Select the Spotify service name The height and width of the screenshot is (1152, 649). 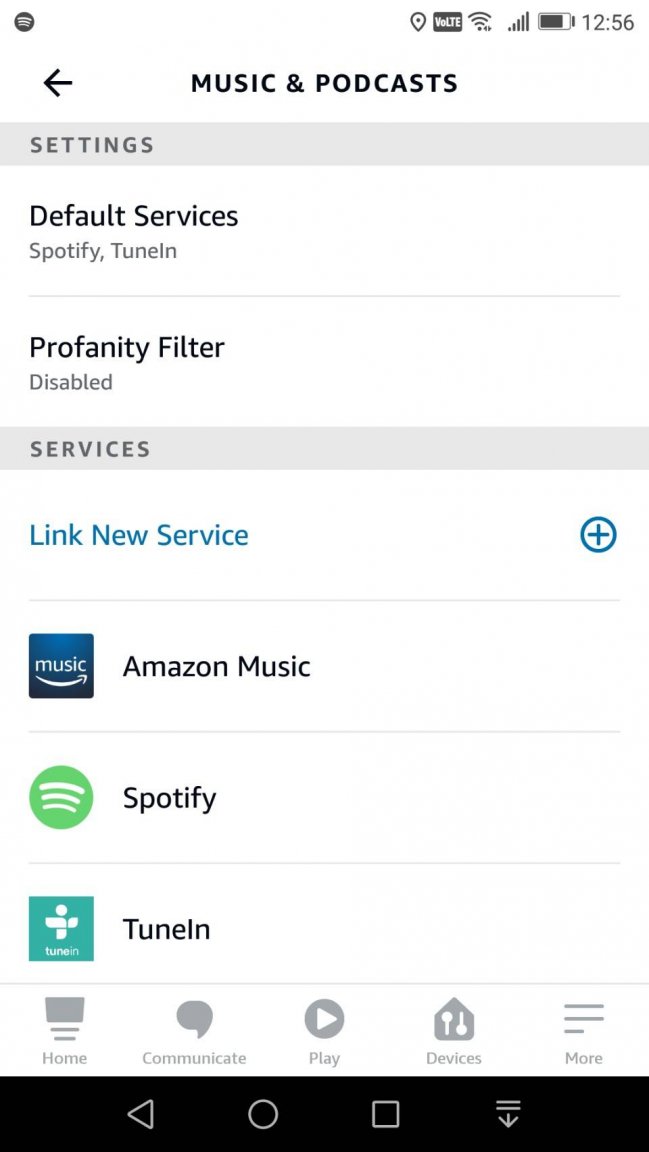click(170, 797)
